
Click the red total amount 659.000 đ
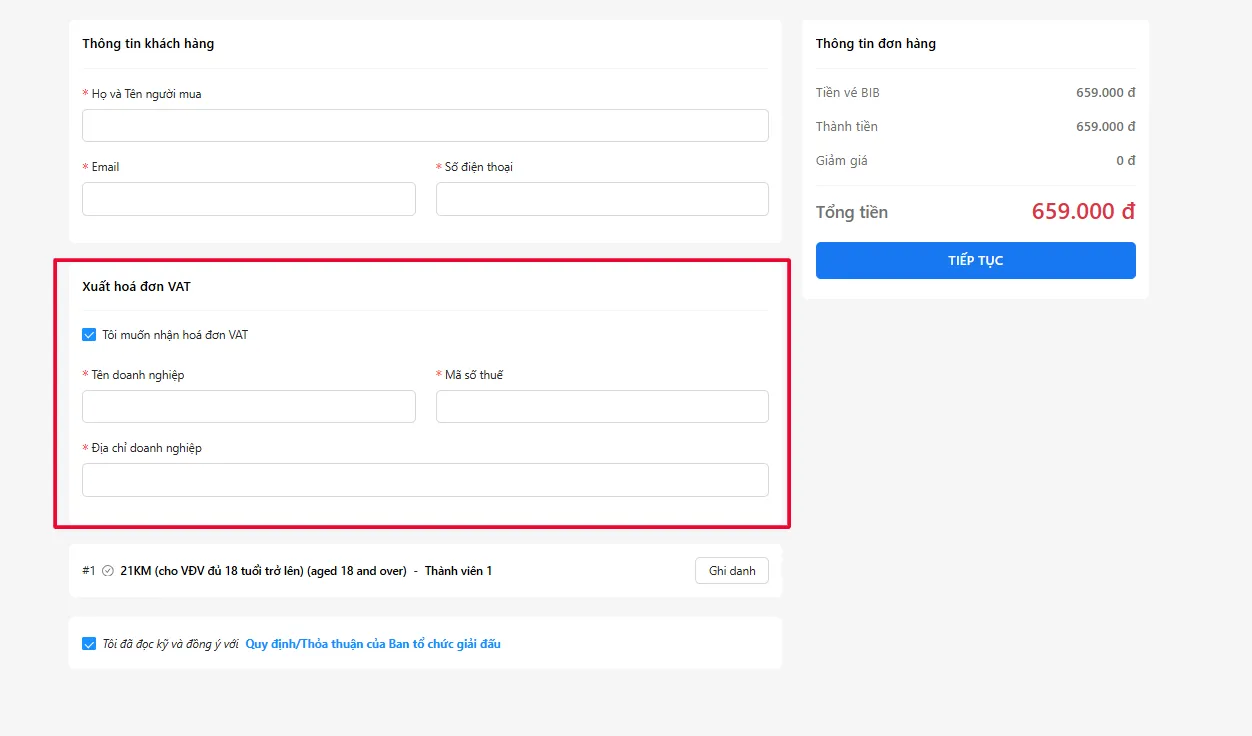point(1083,212)
